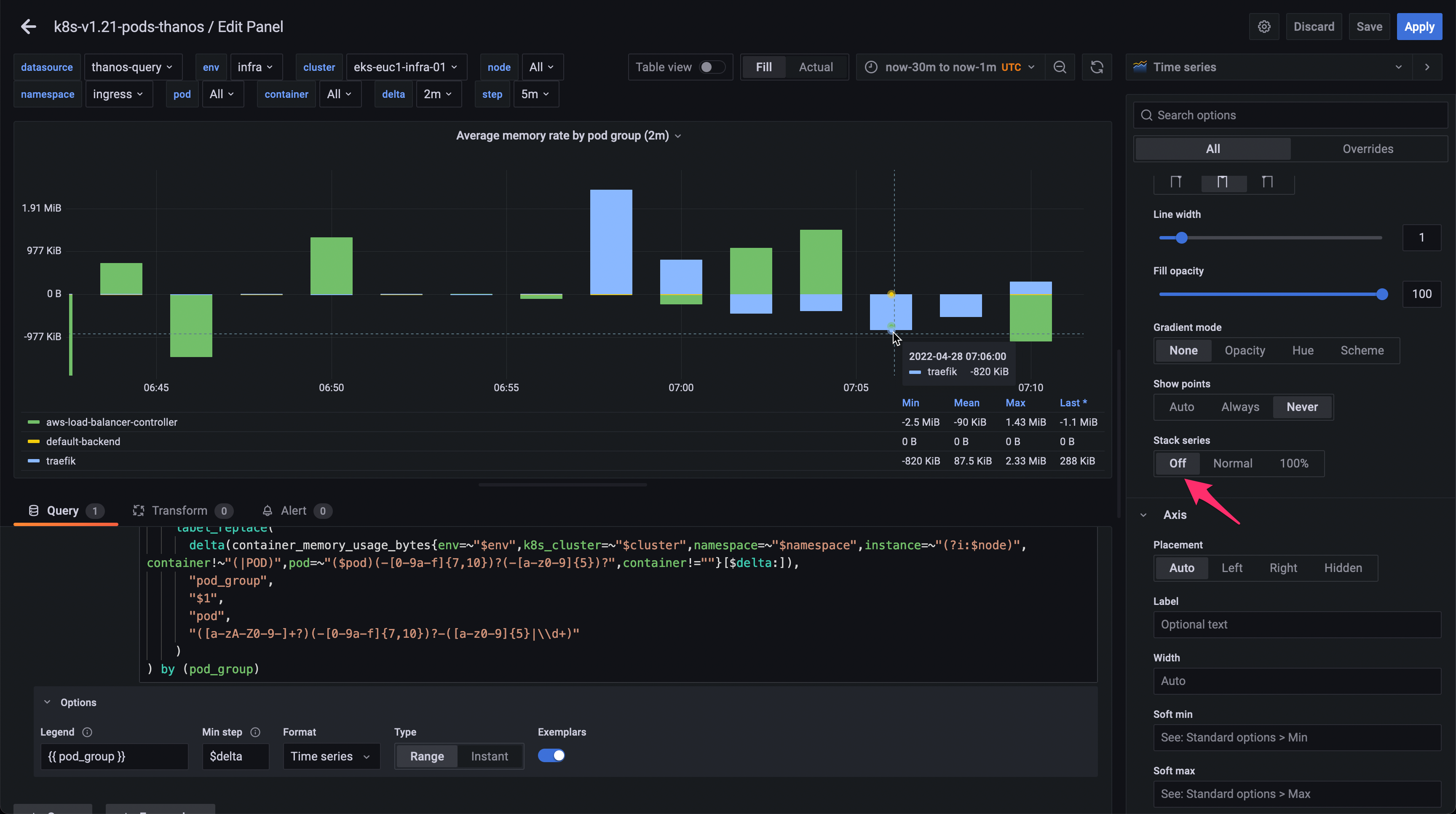Click the back arrow to leave Edit Panel
Image resolution: width=1456 pixels, height=814 pixels.
click(28, 27)
